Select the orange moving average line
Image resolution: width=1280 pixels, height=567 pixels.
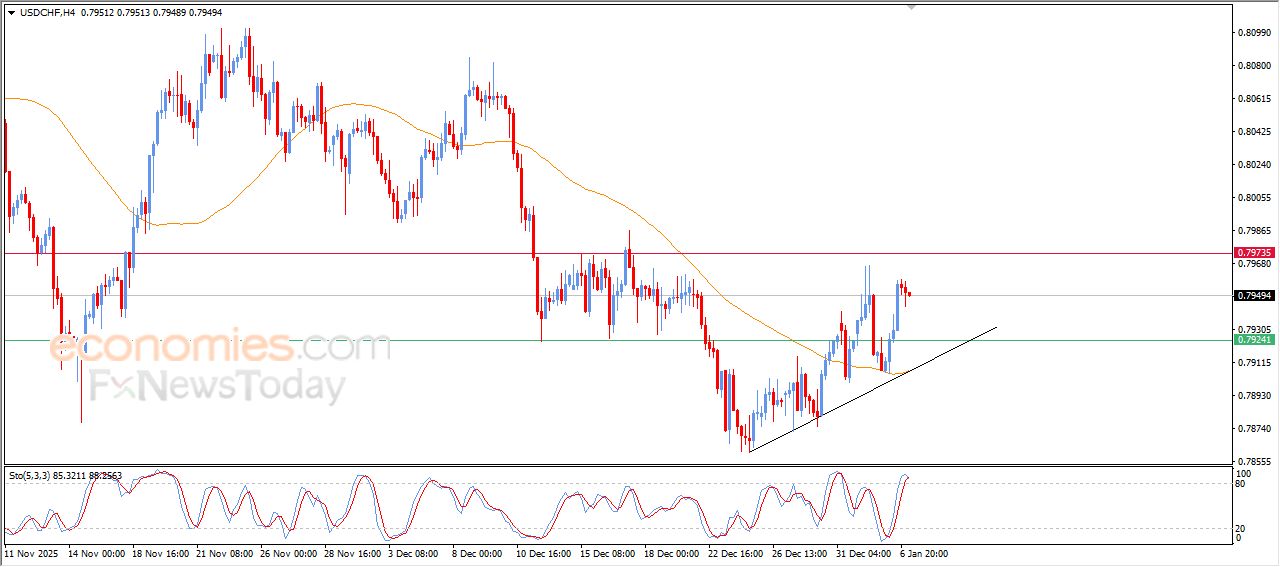point(600,192)
